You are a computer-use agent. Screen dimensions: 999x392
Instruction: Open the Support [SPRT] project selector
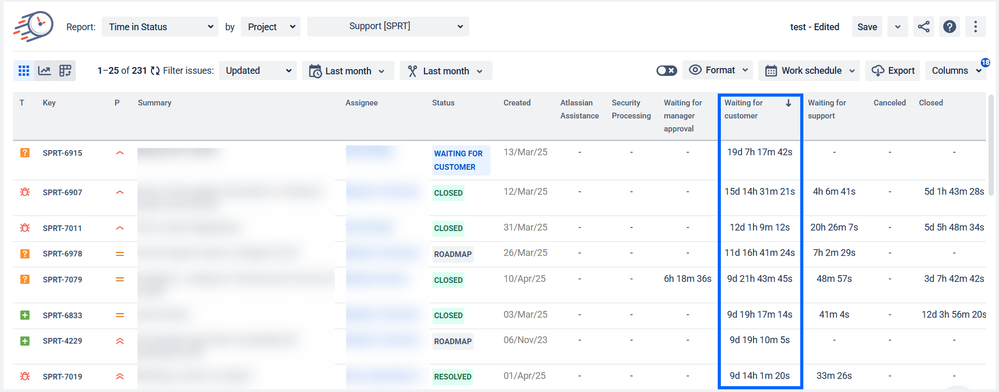pos(388,27)
